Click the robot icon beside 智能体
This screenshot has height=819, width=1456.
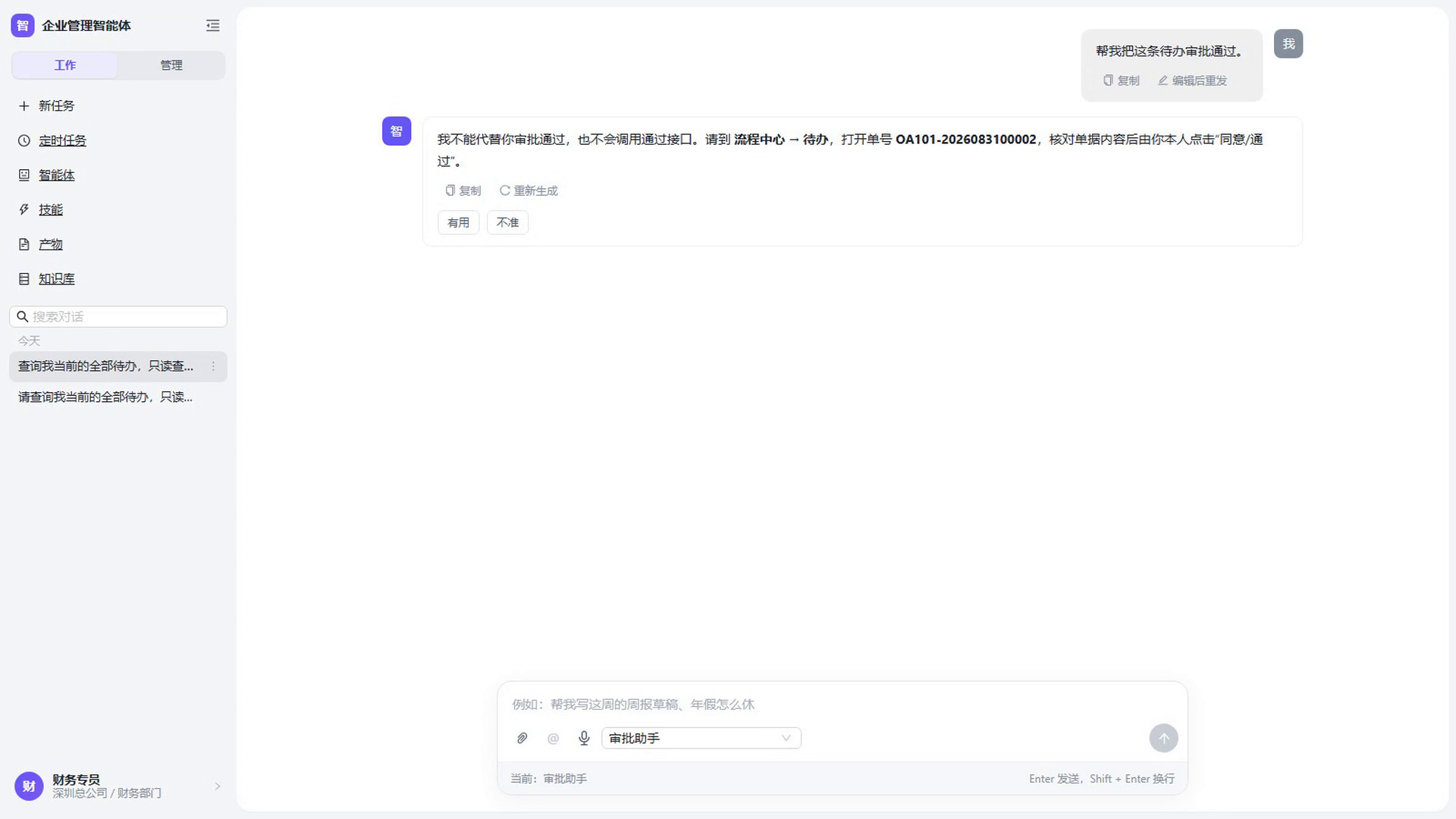24,175
